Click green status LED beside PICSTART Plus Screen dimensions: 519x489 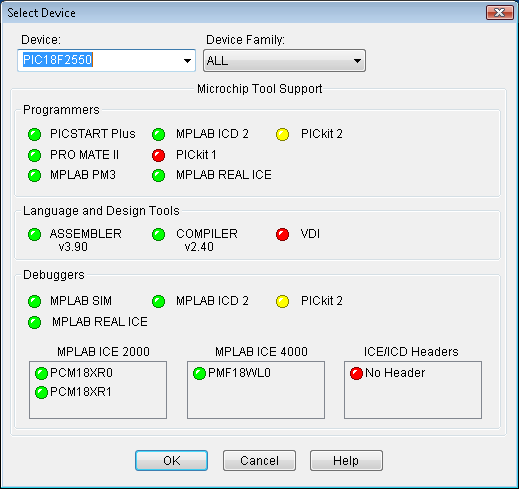pyautogui.click(x=34, y=134)
